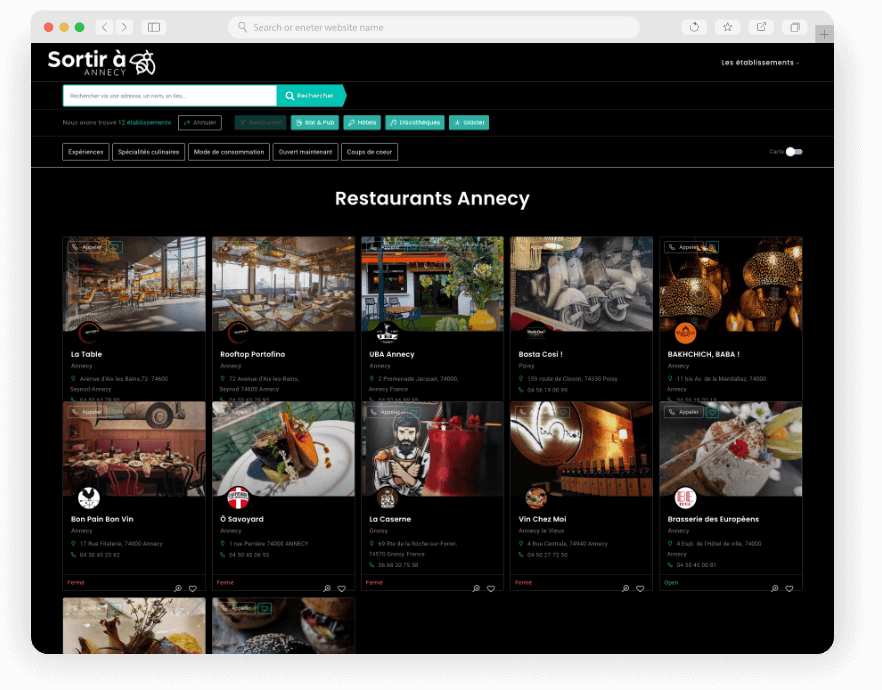
Task: Toggle the Hôtels category filter
Action: [362, 123]
